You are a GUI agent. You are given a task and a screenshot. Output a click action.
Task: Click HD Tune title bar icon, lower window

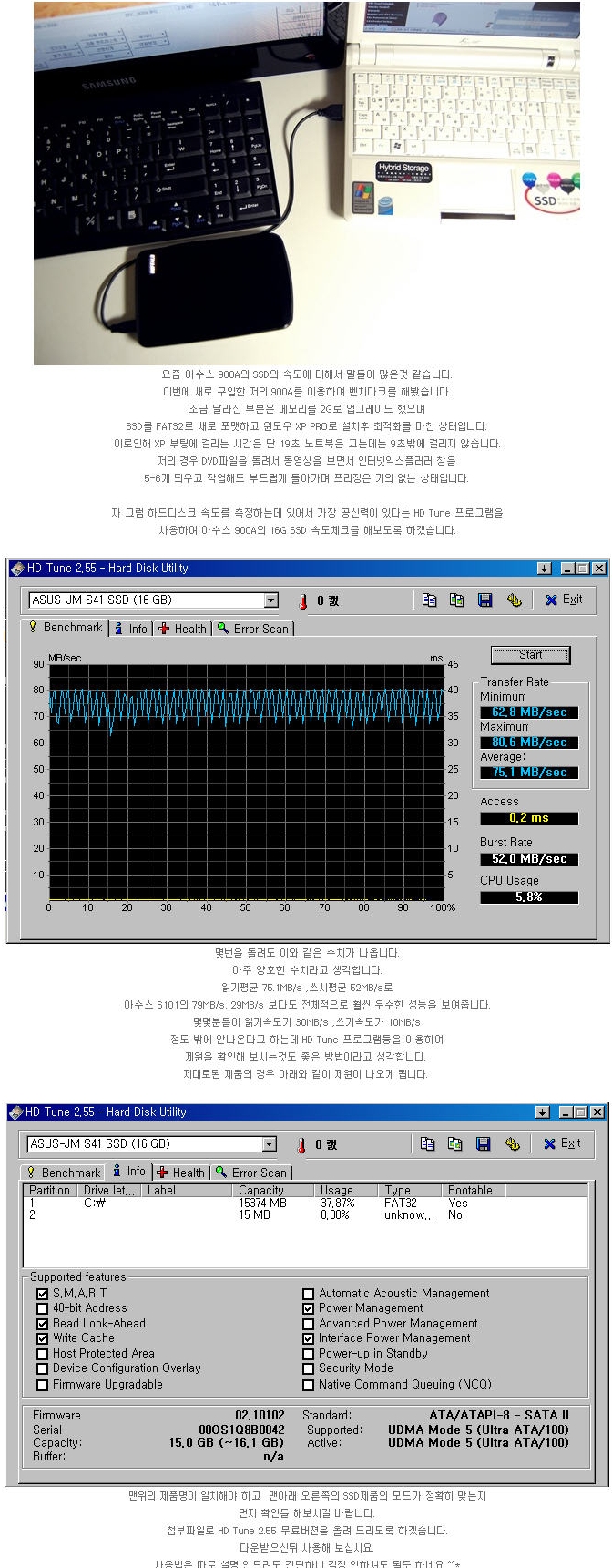15,1112
